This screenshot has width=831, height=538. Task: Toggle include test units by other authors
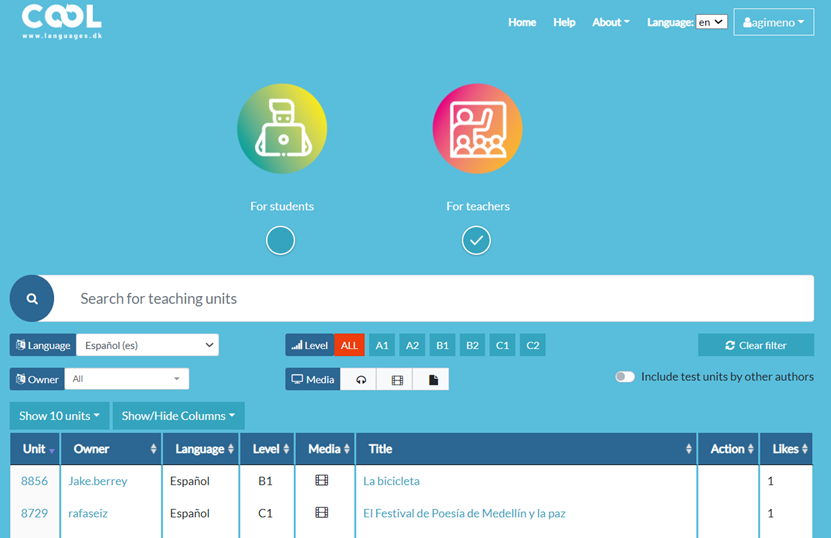(625, 377)
